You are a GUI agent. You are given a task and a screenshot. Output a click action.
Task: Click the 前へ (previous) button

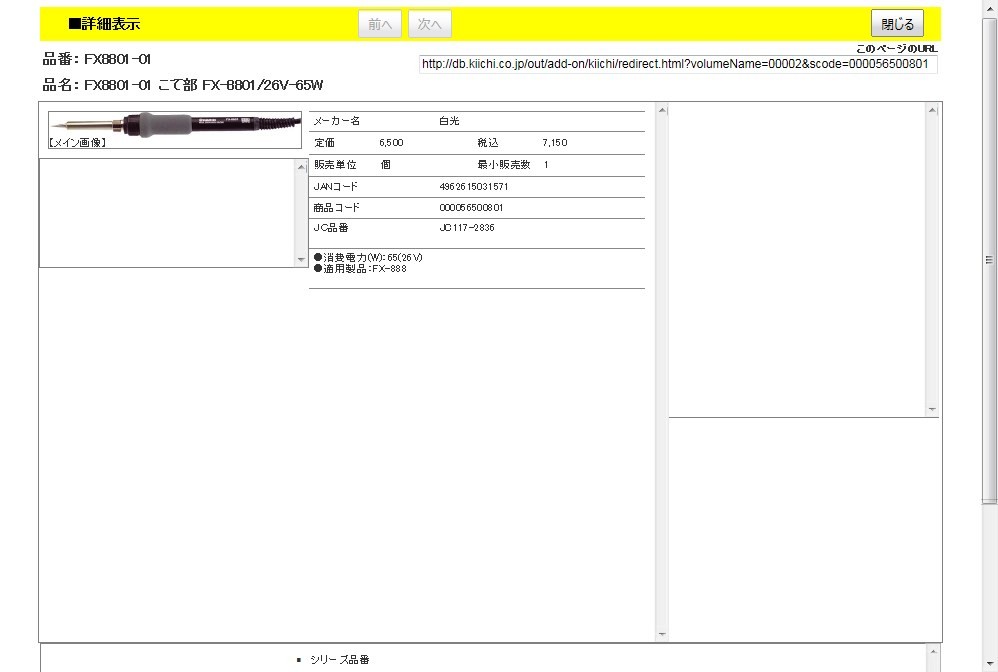click(x=380, y=24)
